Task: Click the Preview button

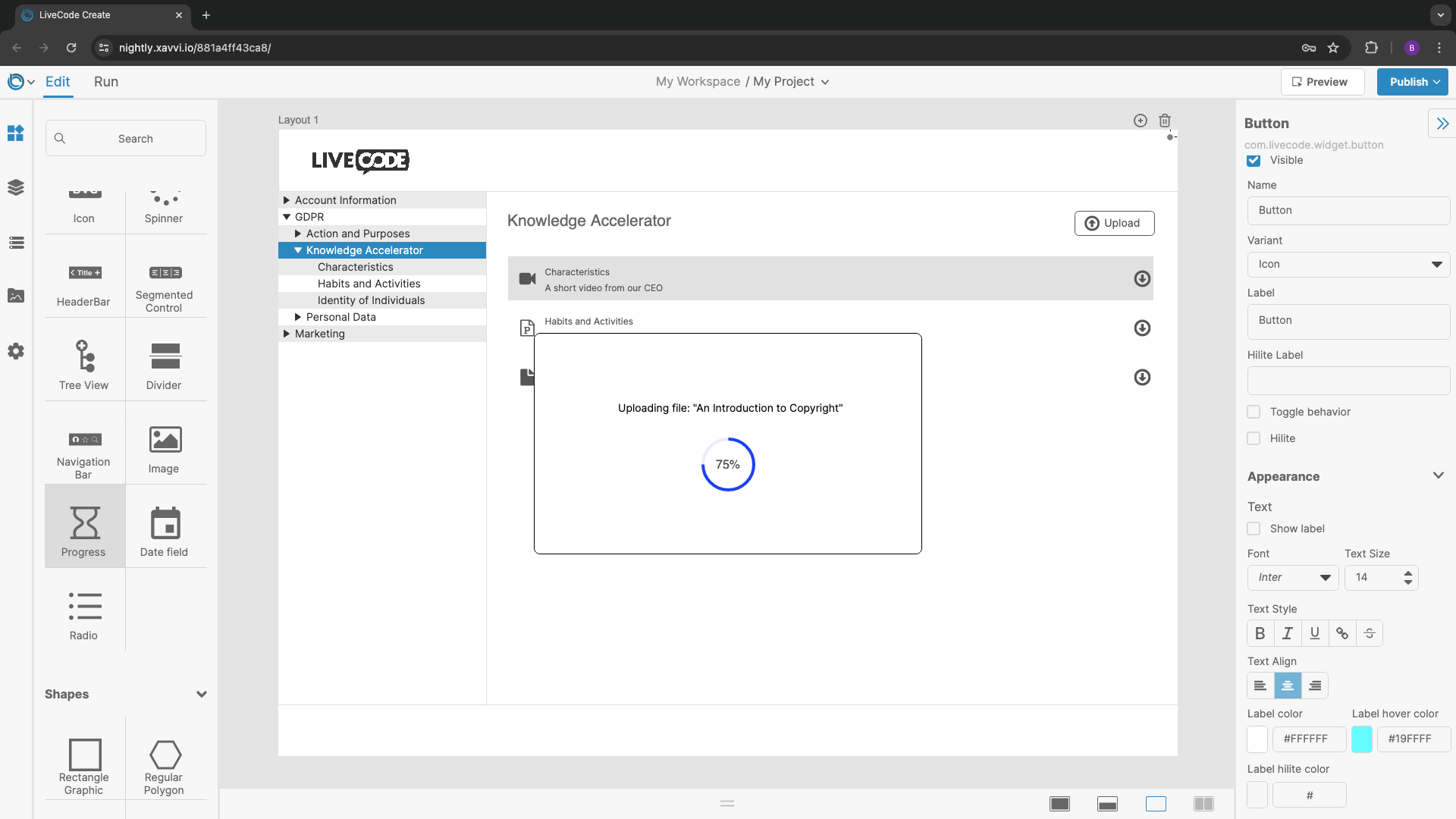Action: [1322, 82]
